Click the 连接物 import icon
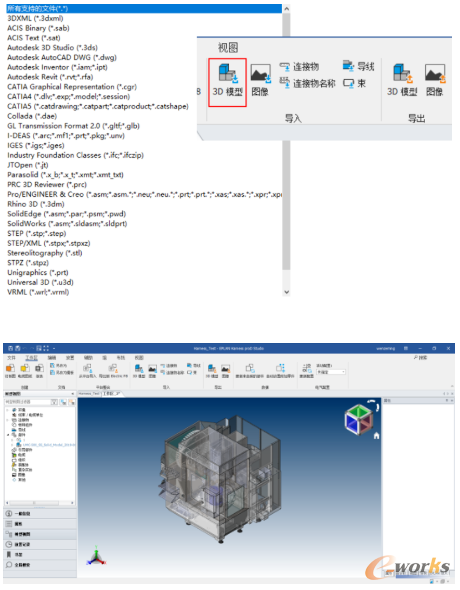460x590 pixels. pos(300,67)
